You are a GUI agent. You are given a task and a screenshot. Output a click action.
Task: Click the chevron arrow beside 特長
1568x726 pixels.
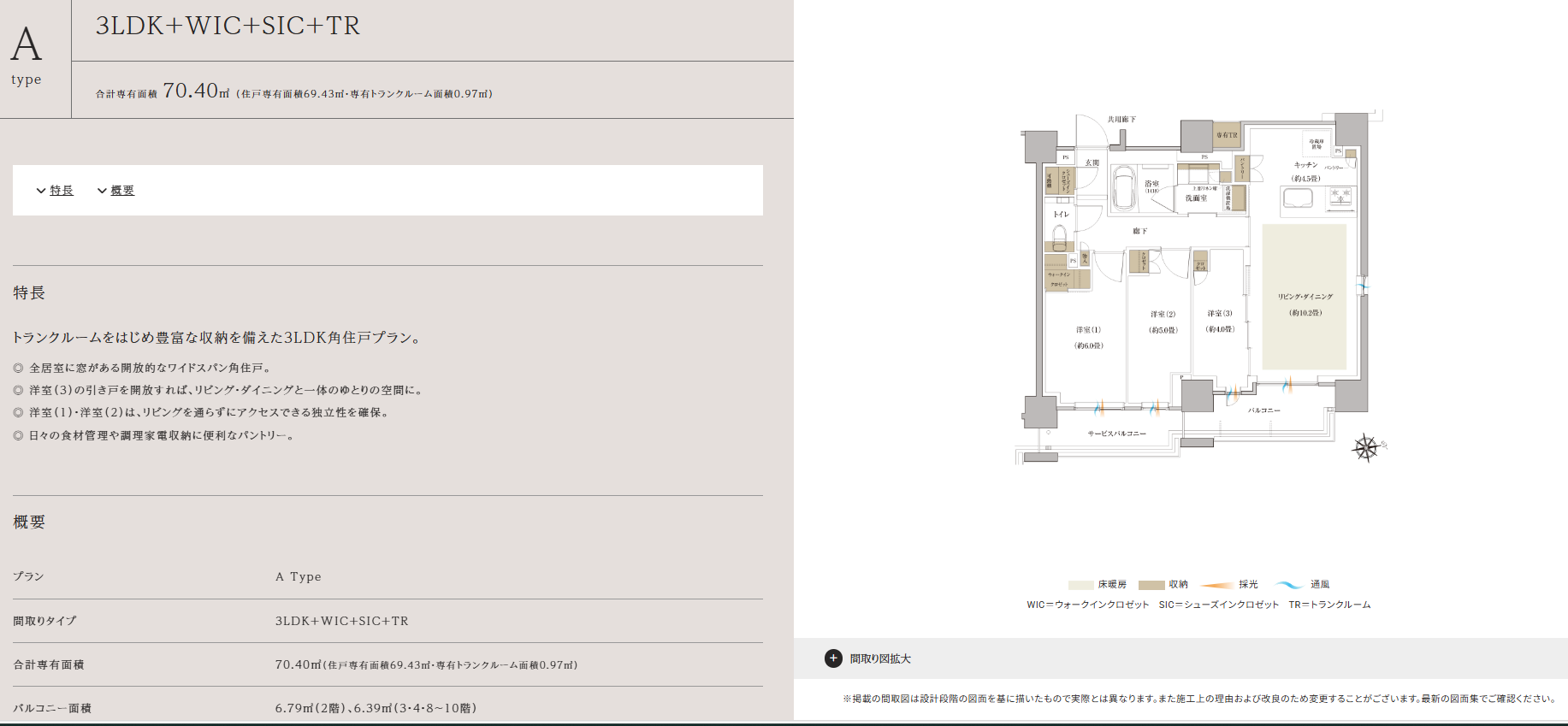point(40,191)
